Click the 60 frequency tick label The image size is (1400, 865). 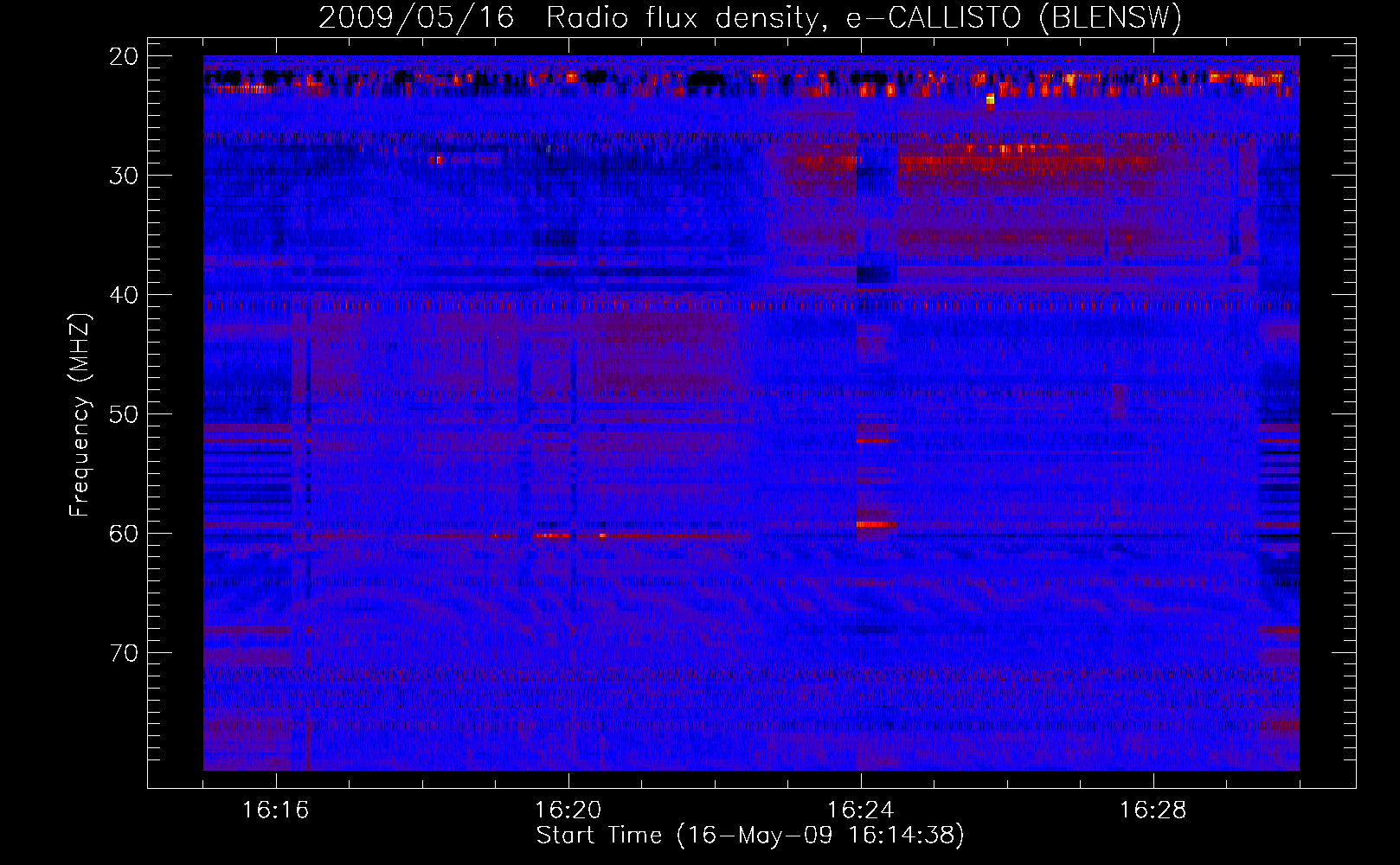pos(125,534)
